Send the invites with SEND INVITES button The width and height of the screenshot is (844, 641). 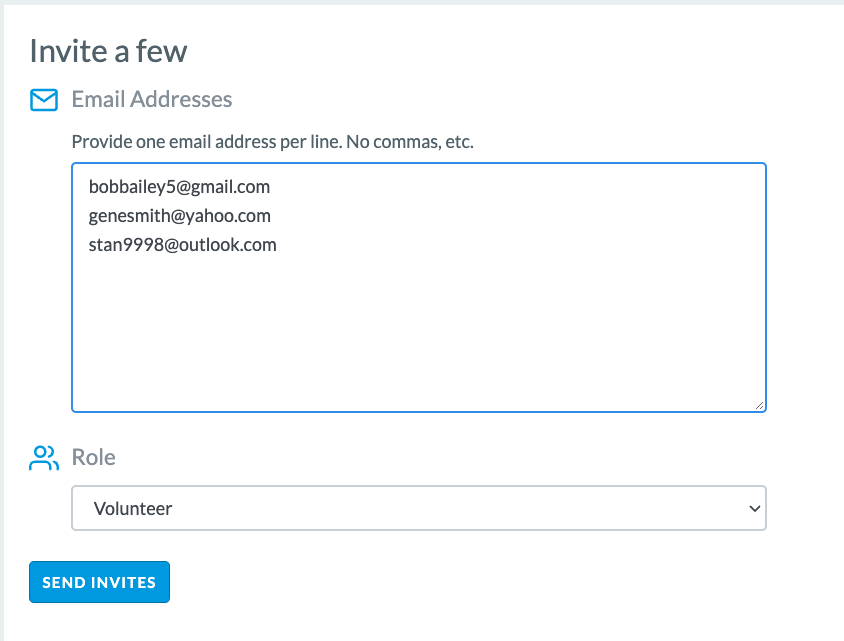pos(100,582)
